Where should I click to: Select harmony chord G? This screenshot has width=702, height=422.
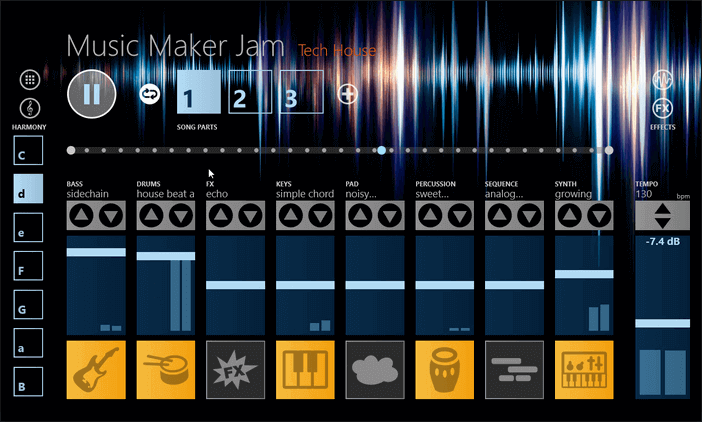[28, 304]
